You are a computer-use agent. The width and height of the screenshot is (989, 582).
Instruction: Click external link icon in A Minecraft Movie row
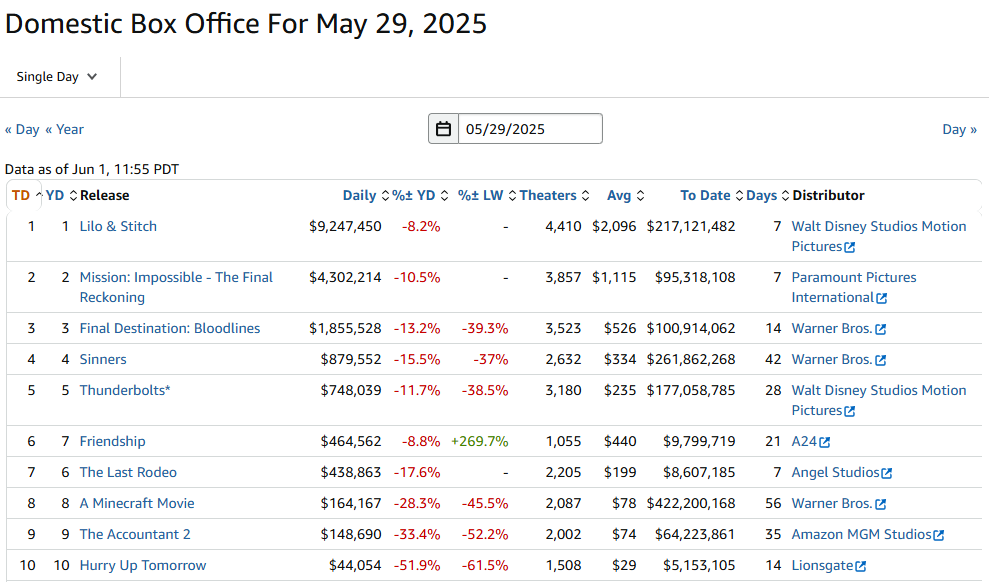tap(881, 504)
